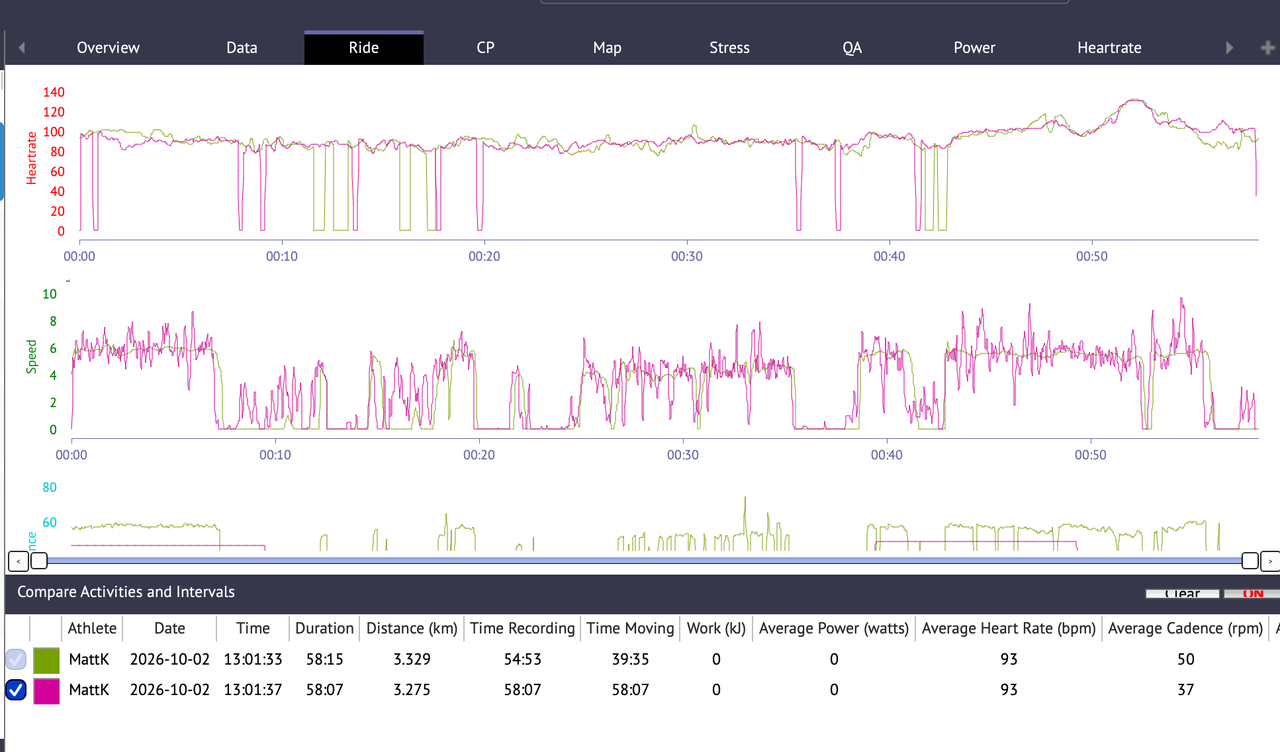Click the magenta color swatch
The image size is (1280, 752).
coord(47,690)
